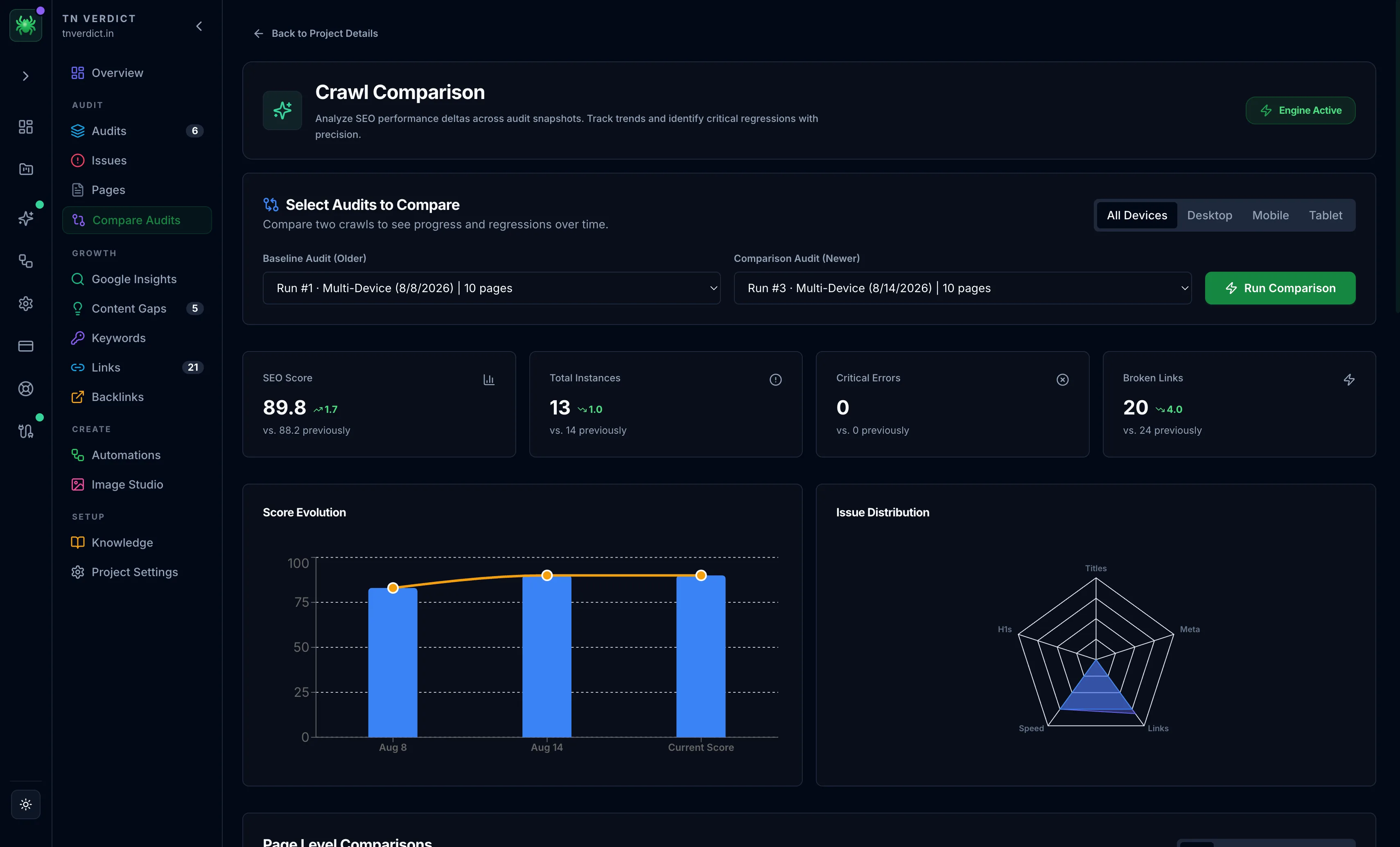Click the Aug 14 orange data point

pos(546,575)
